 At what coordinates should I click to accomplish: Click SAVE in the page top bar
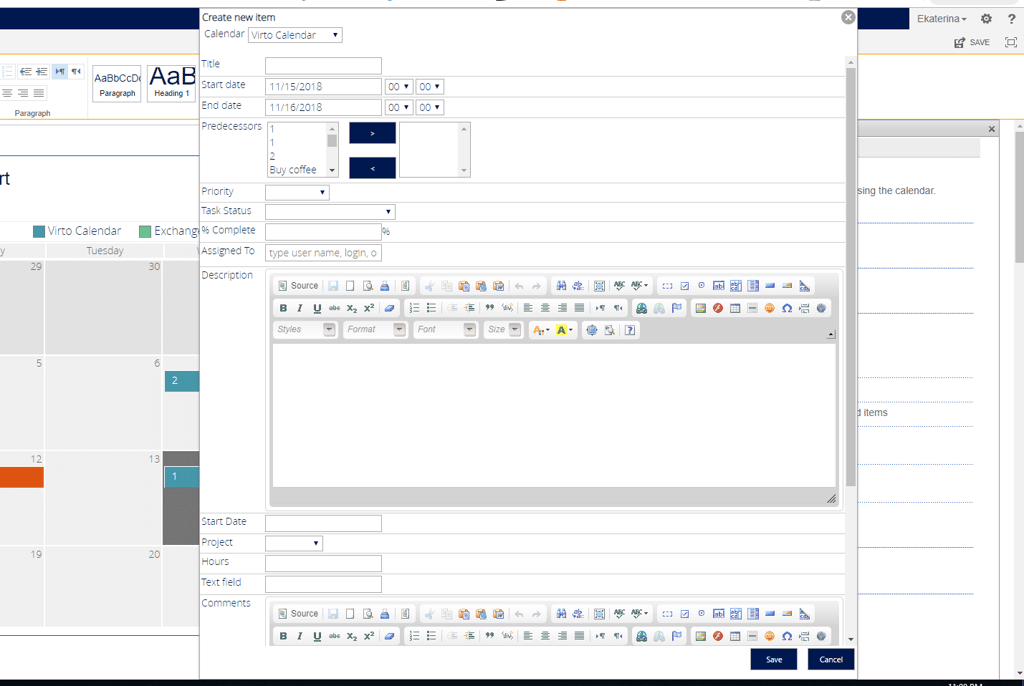[972, 42]
